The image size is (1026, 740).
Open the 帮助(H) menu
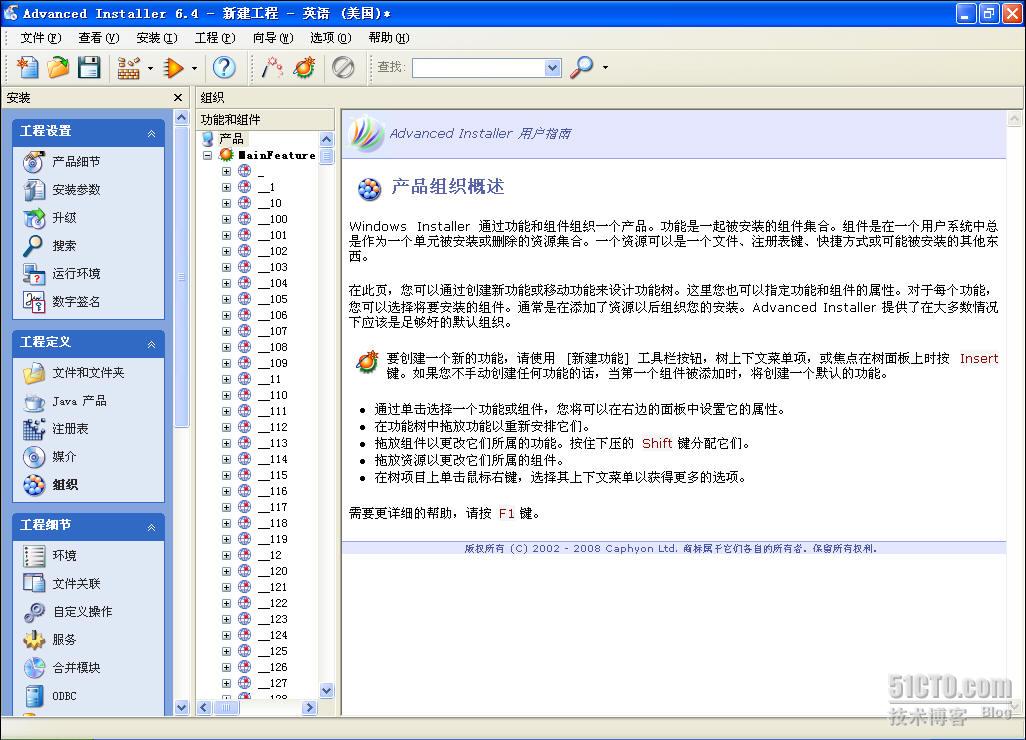[389, 37]
